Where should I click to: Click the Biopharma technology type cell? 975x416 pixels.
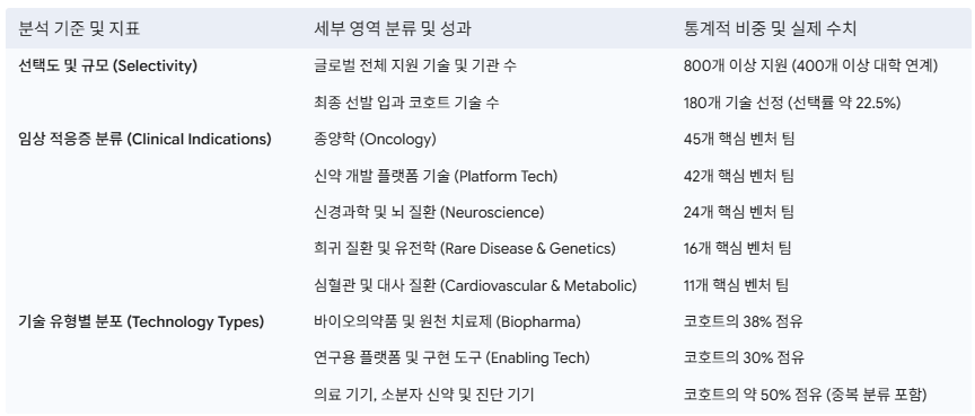(447, 322)
